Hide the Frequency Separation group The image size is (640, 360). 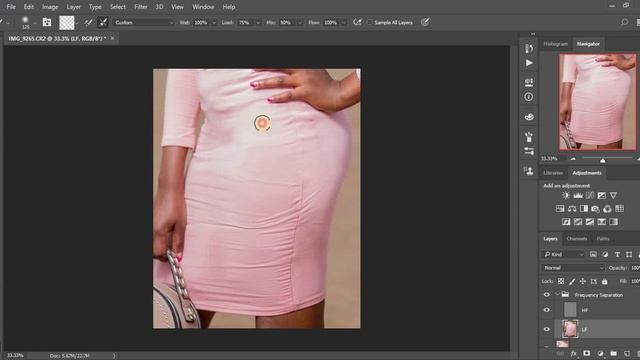click(547, 295)
